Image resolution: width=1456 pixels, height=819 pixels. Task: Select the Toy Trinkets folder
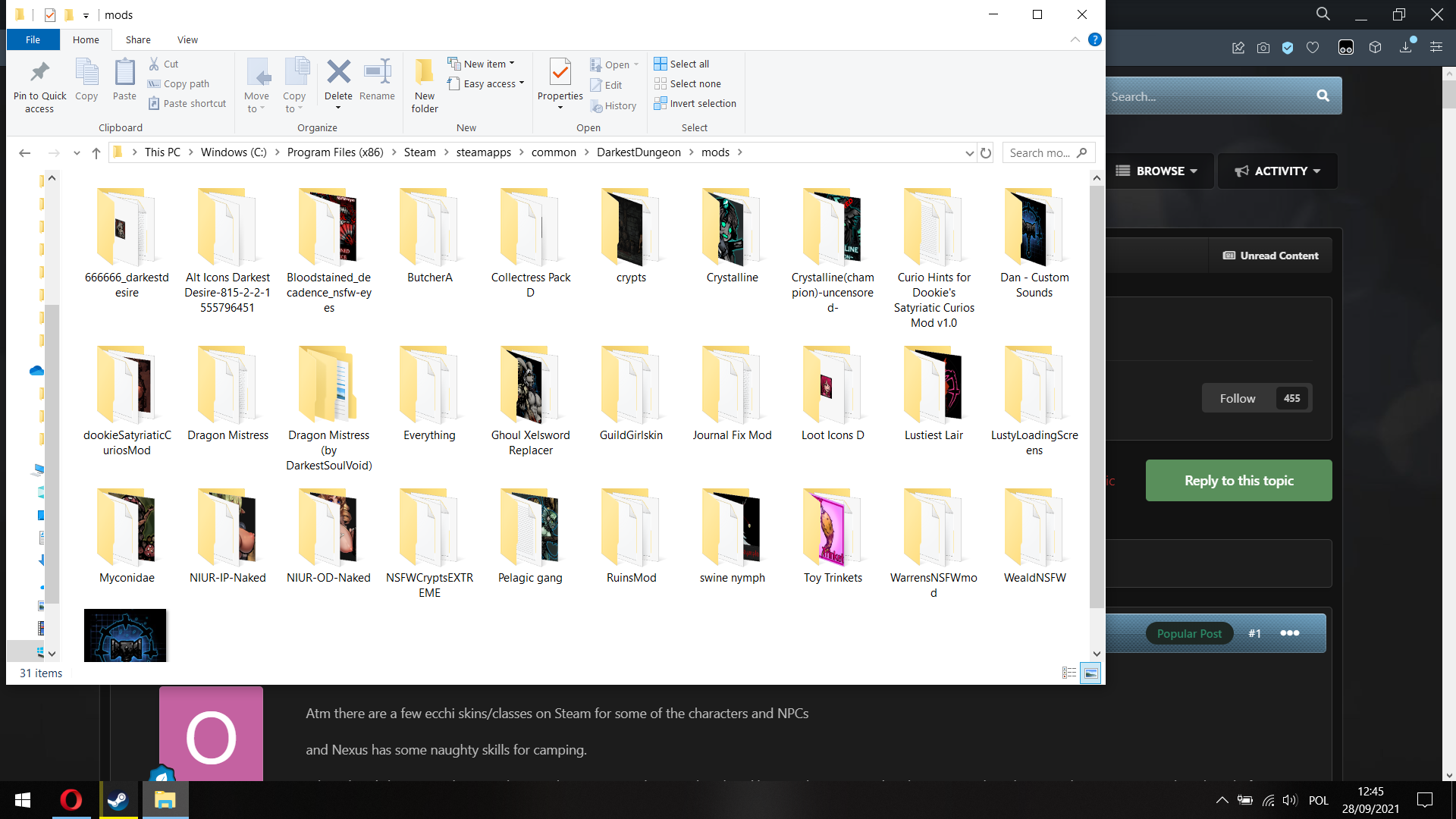(833, 536)
